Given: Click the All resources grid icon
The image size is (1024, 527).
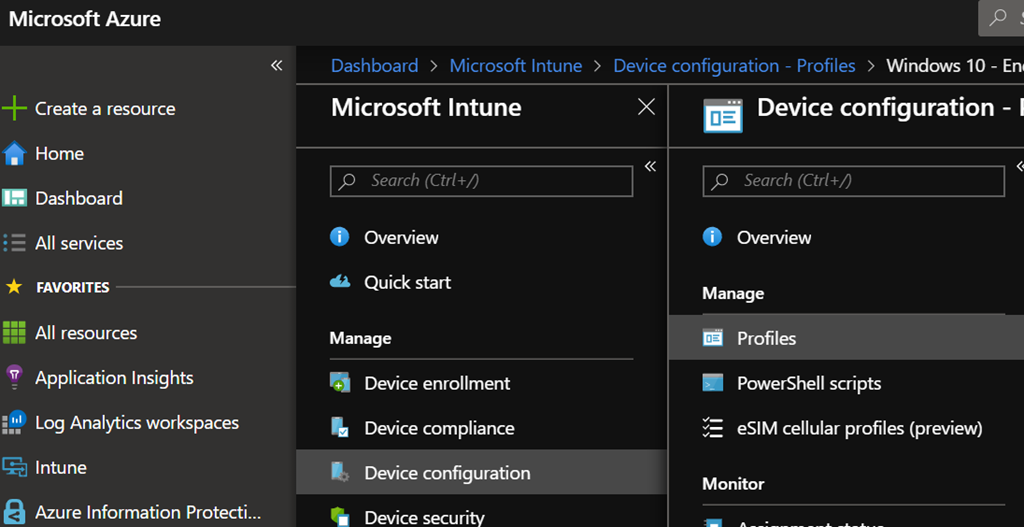Looking at the screenshot, I should [x=14, y=333].
